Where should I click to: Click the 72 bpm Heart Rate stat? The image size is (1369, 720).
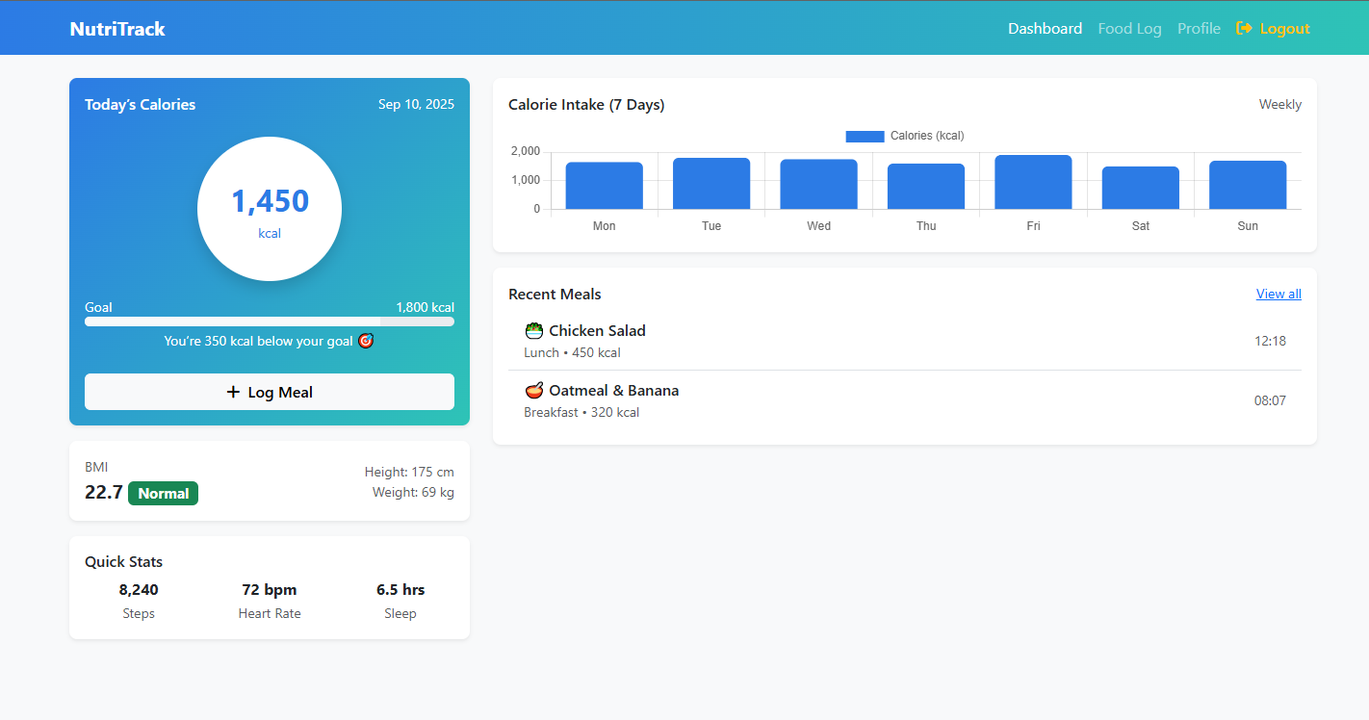click(269, 601)
